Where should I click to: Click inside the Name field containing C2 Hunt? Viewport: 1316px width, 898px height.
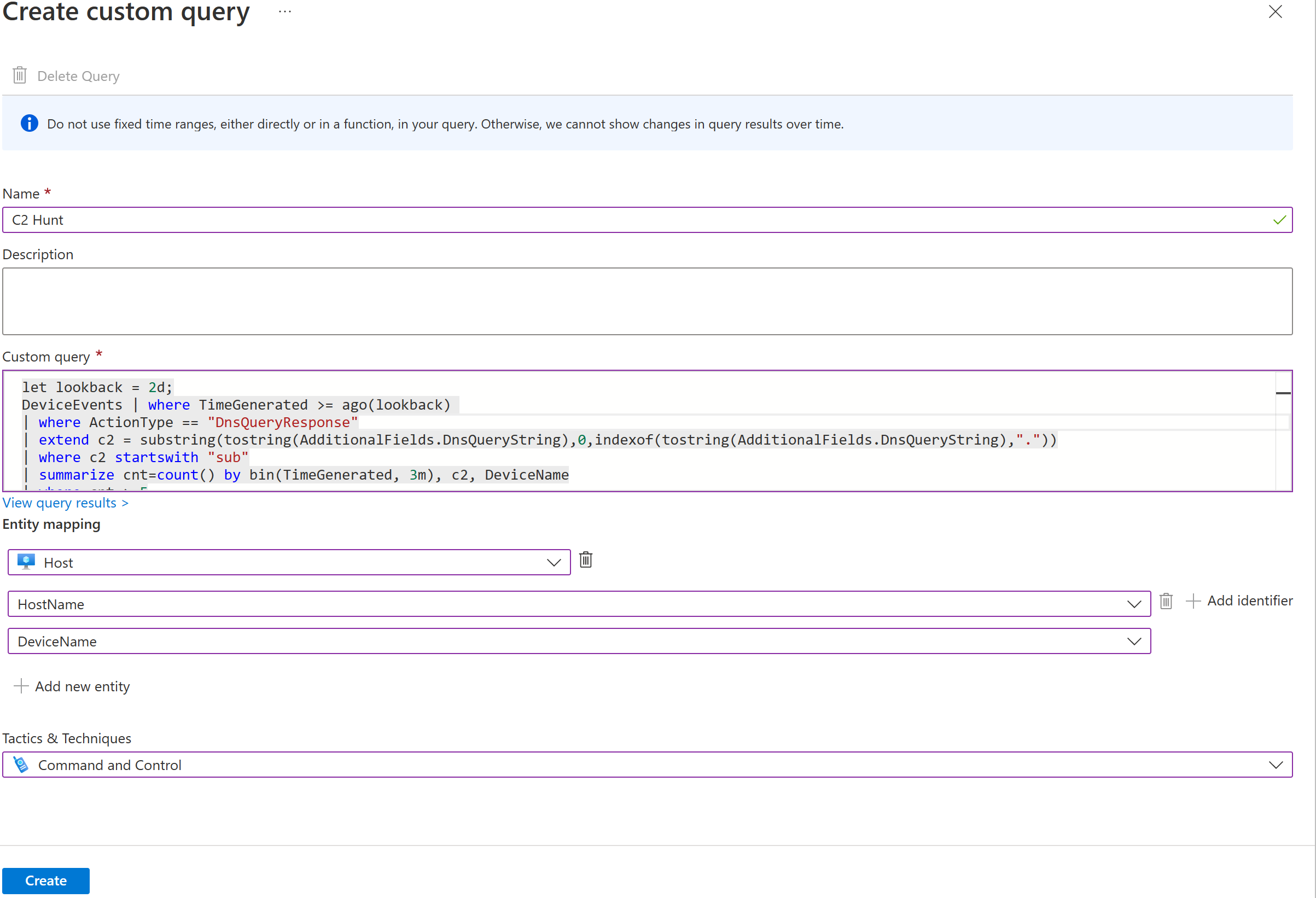(647, 220)
